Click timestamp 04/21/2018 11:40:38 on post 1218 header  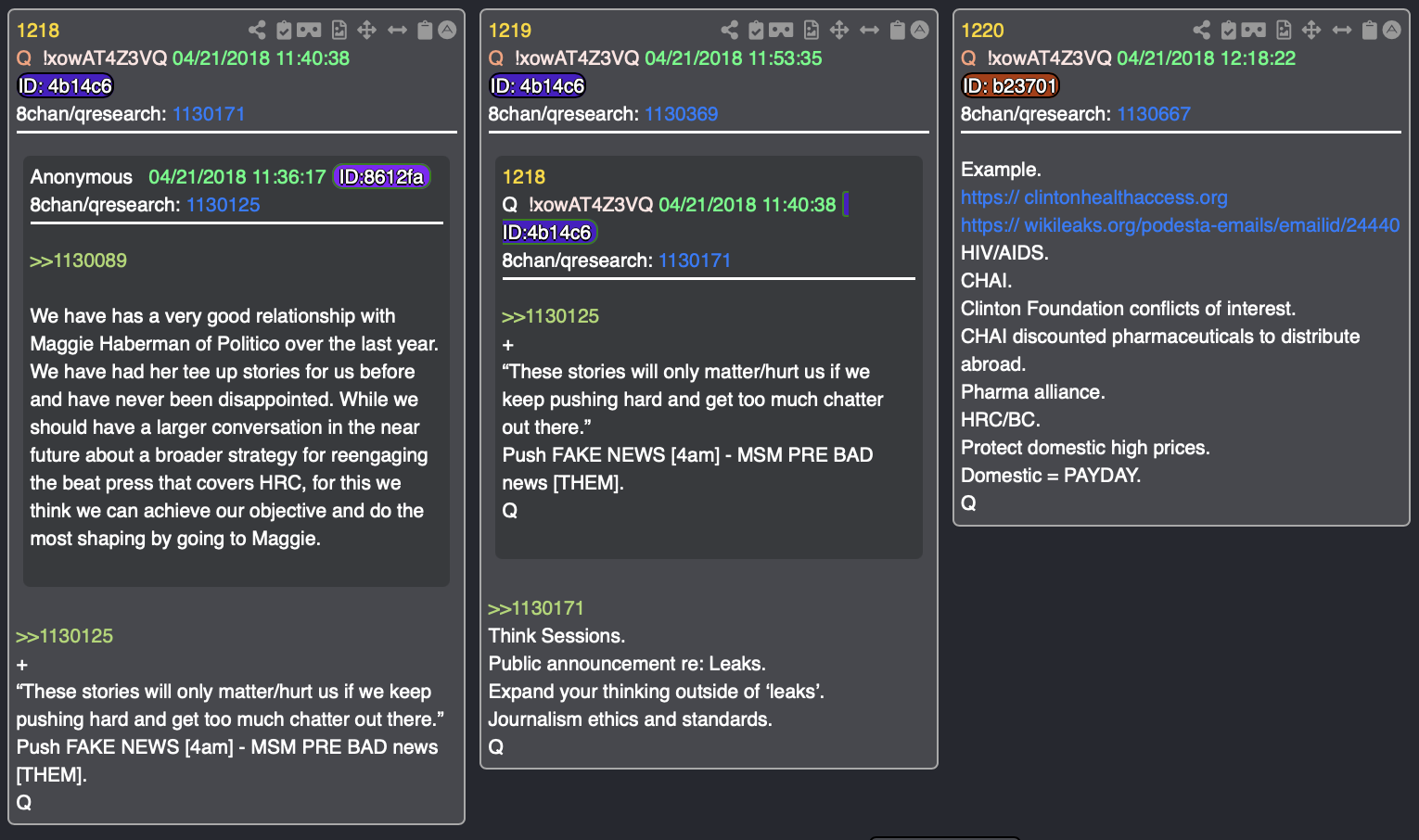pyautogui.click(x=261, y=58)
